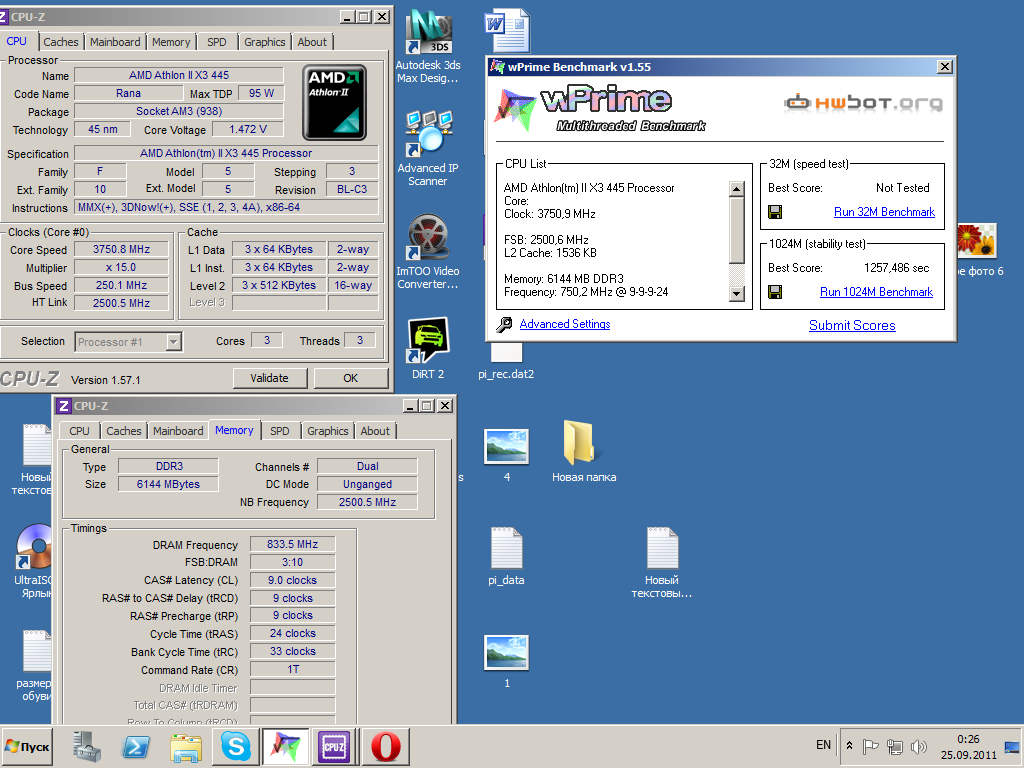
Task: Show hidden tray icons arrow
Action: 849,745
